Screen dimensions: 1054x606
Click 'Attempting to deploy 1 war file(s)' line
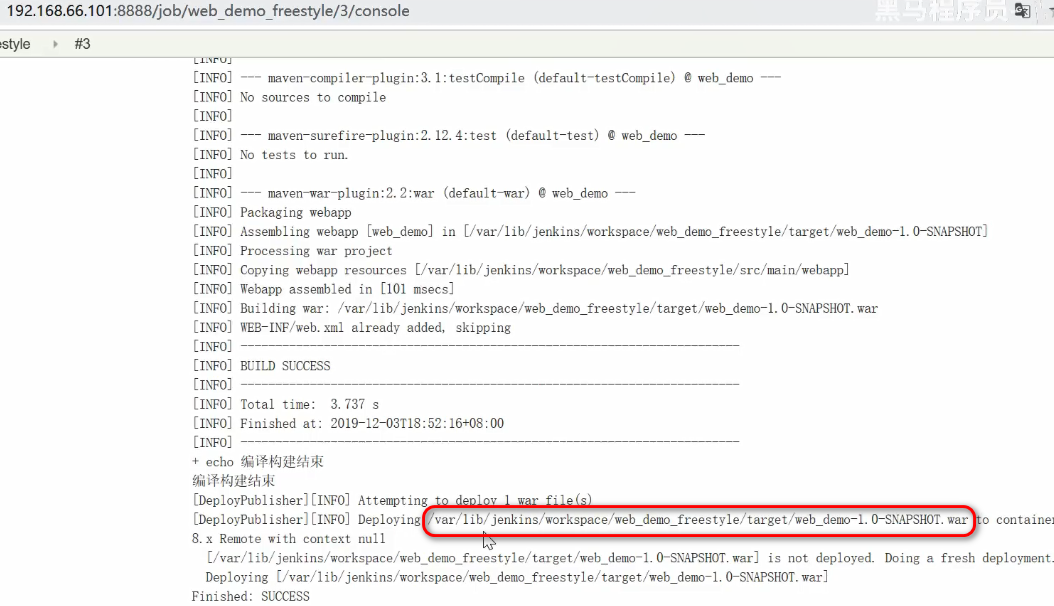coord(393,501)
